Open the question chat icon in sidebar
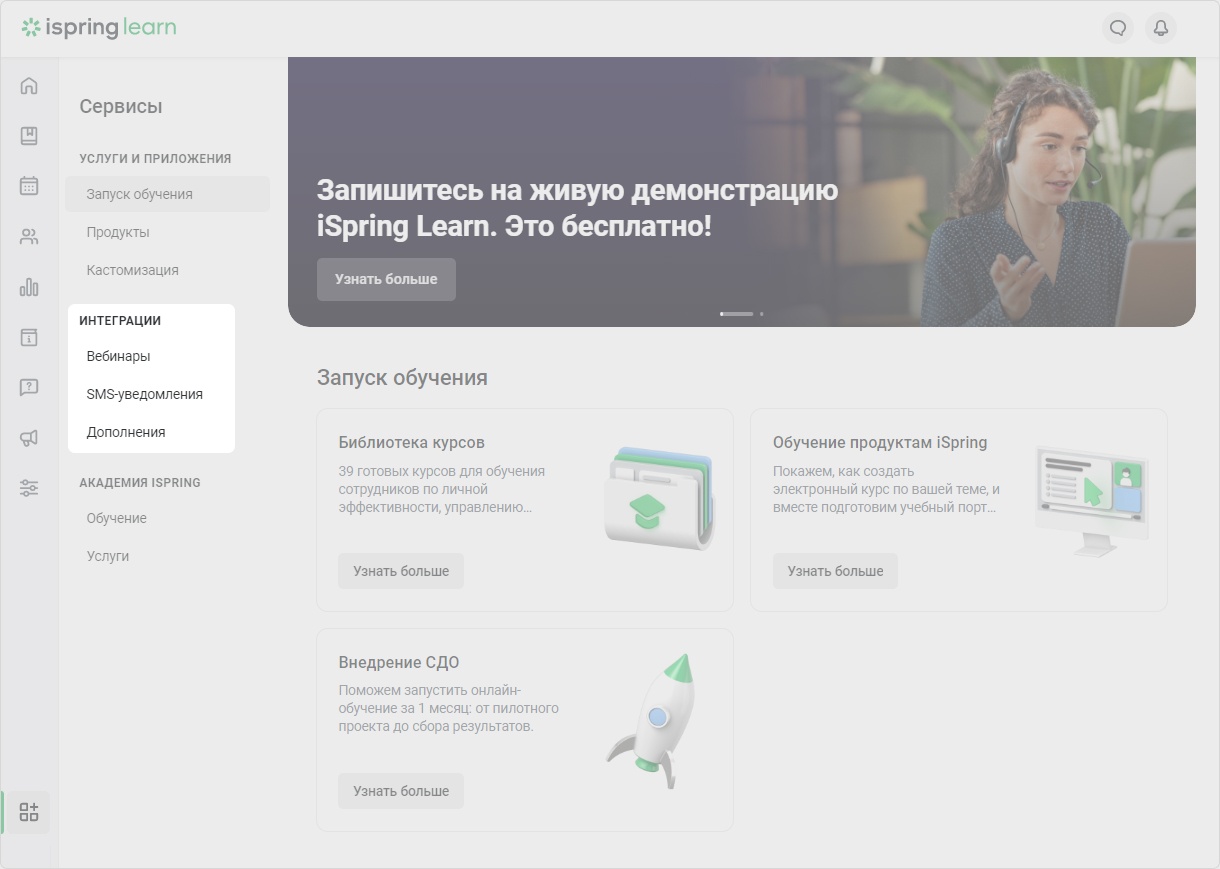 point(29,387)
